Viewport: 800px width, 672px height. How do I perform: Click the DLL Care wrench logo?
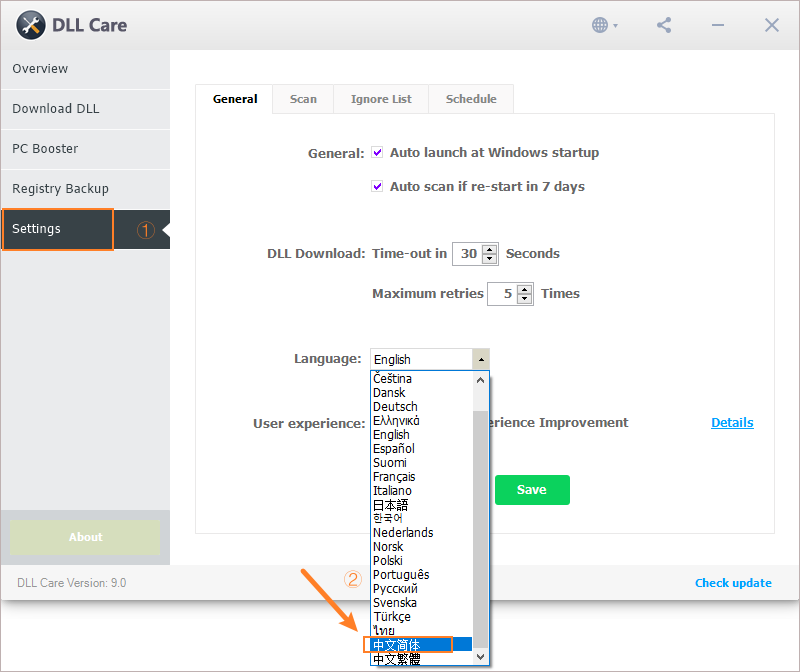[31, 25]
